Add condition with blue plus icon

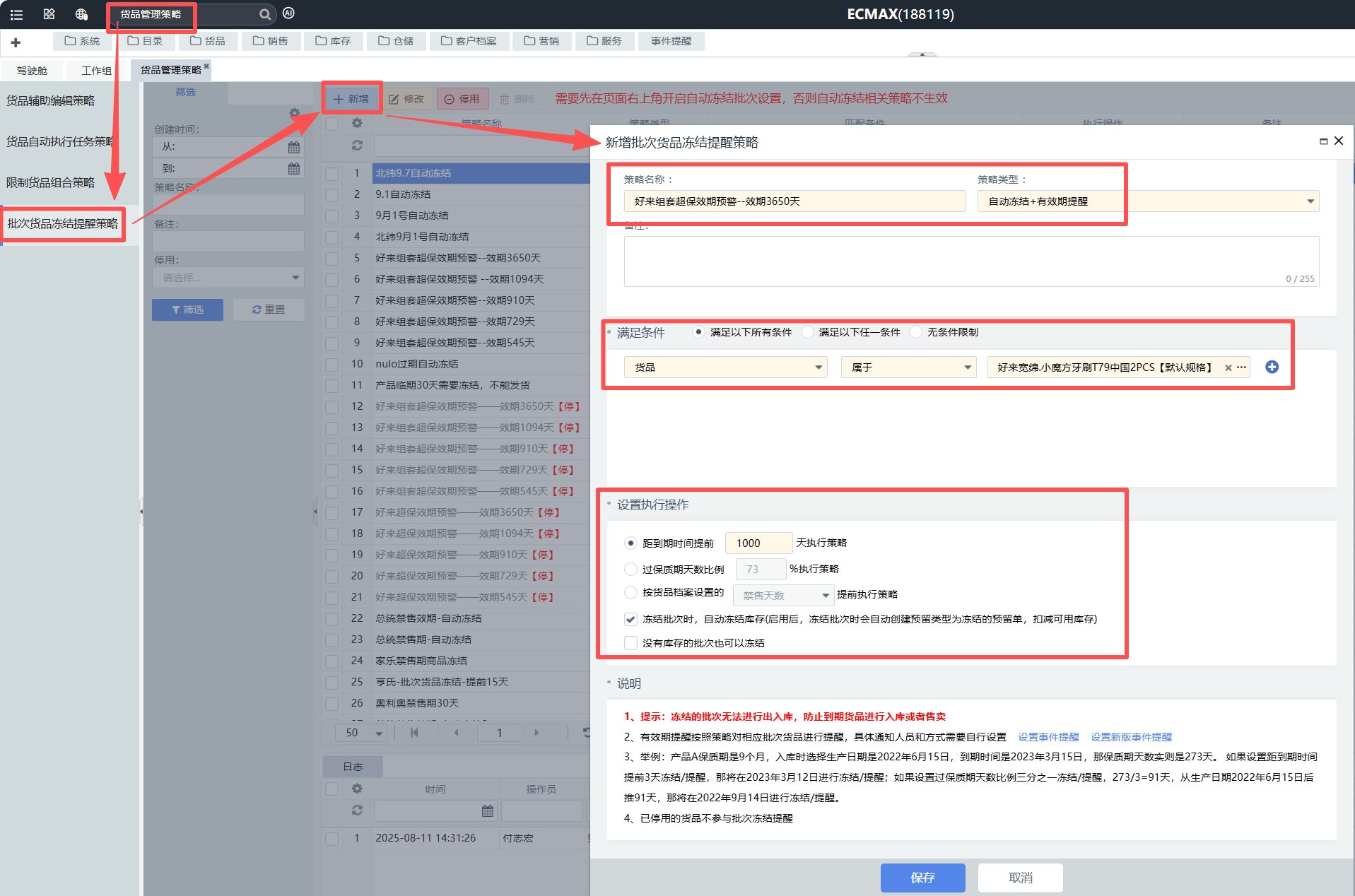pyautogui.click(x=1272, y=367)
